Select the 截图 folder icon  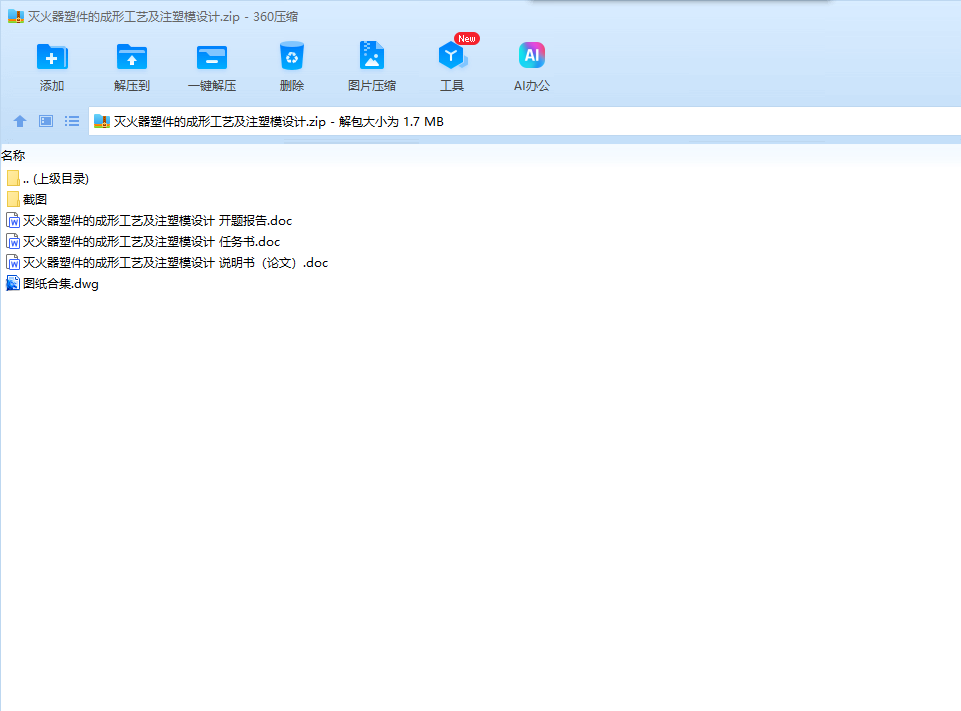[x=13, y=199]
